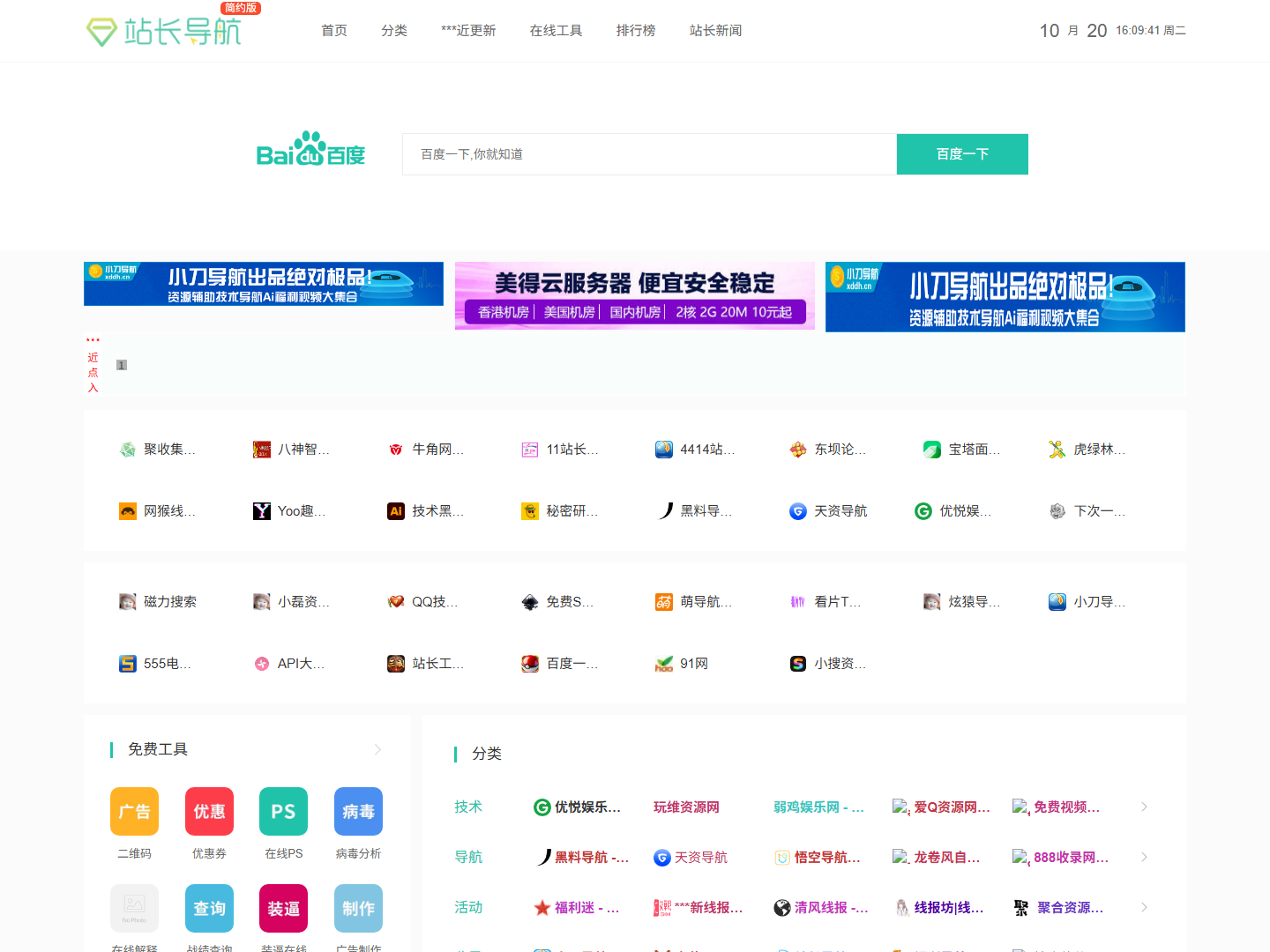Open the 站长工 link

[x=438, y=664]
